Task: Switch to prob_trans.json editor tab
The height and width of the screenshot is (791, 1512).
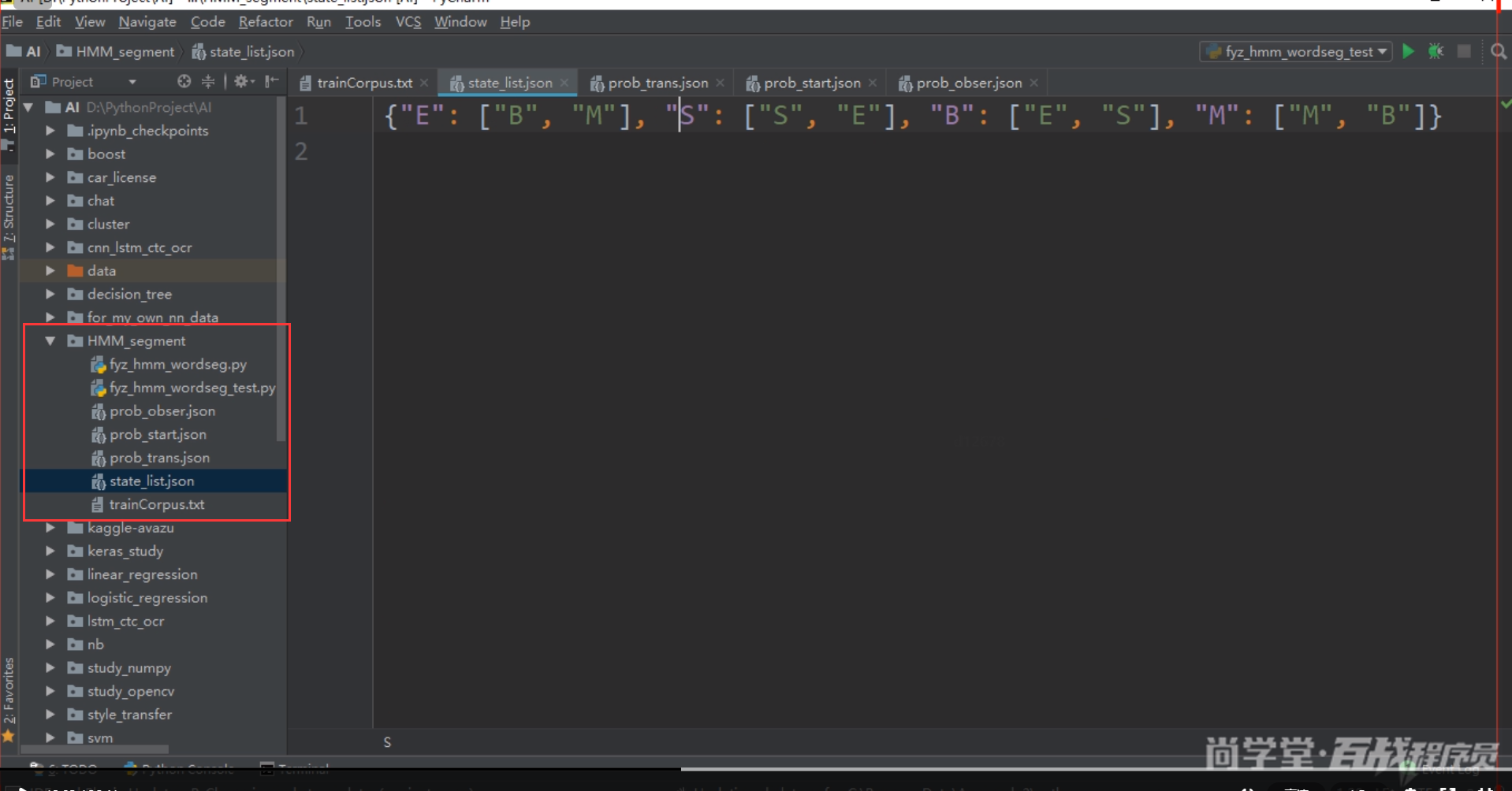Action: tap(657, 83)
